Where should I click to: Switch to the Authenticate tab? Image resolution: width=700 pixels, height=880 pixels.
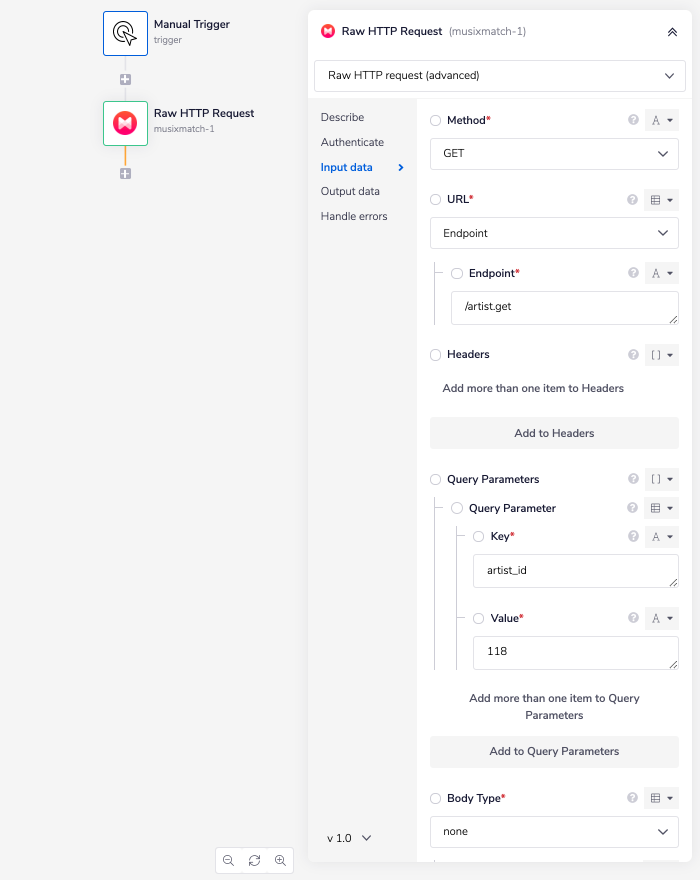click(x=352, y=142)
